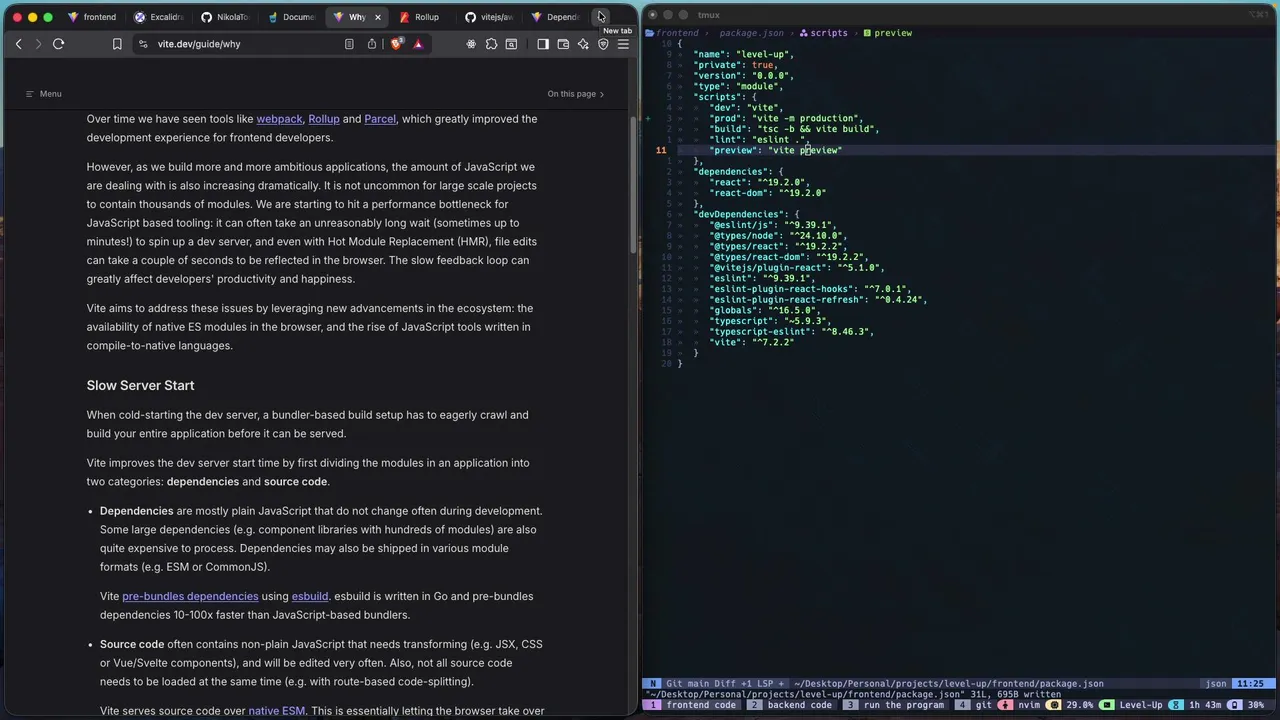This screenshot has width=1280, height=720.
Task: Open Leo AI sparkle icon
Action: pyautogui.click(x=583, y=44)
